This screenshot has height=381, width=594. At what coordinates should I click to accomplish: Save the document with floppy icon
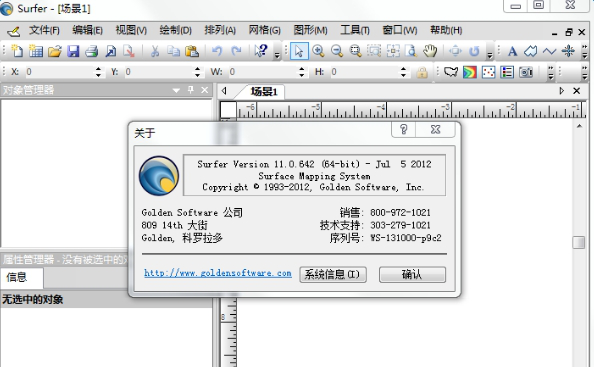tap(73, 51)
